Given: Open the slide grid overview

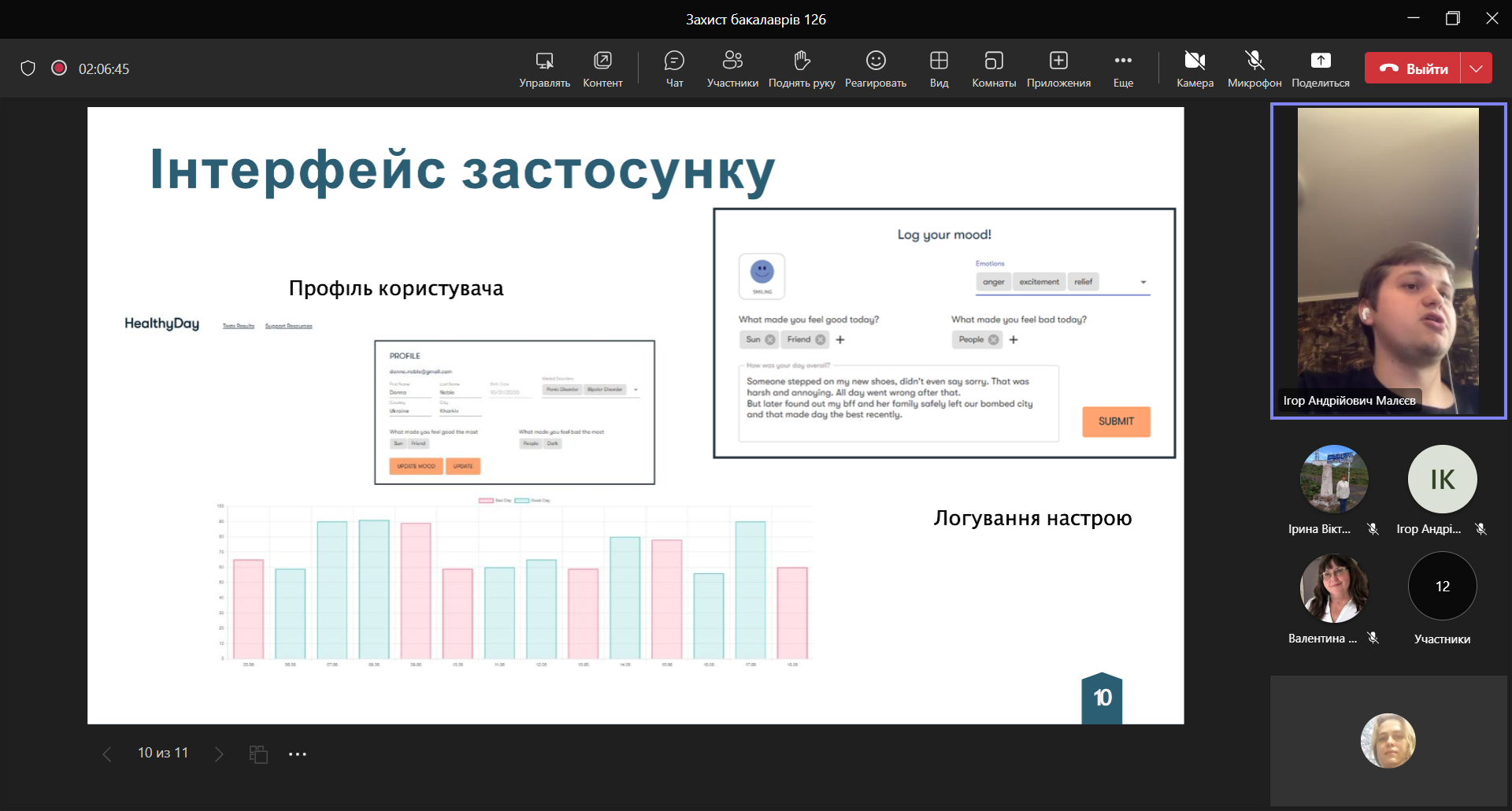Looking at the screenshot, I should coord(258,754).
